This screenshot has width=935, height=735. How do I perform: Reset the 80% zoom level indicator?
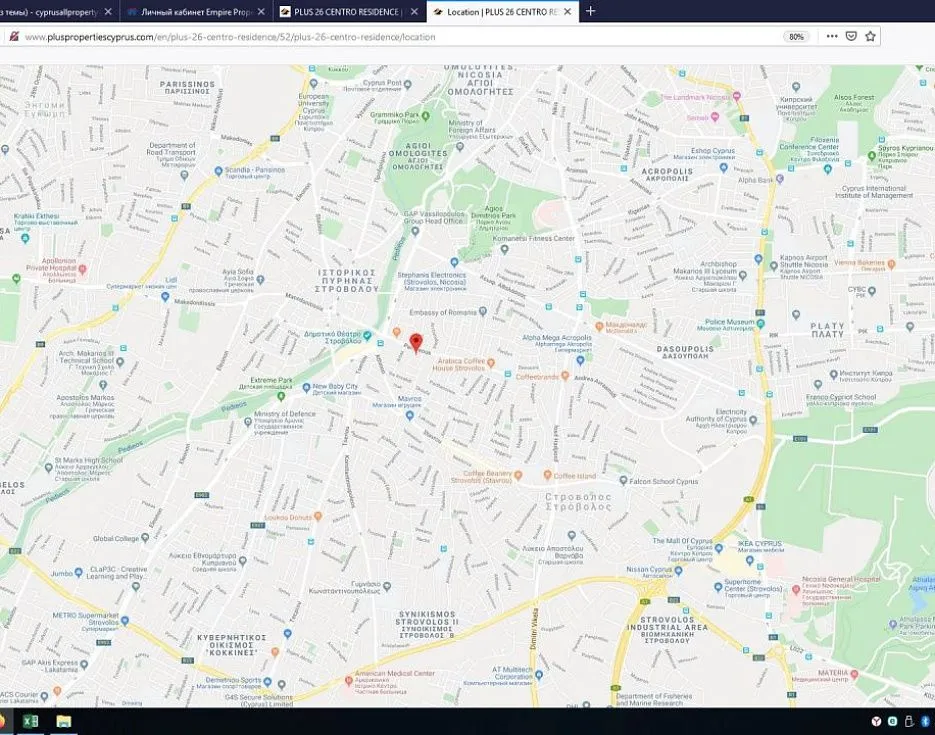796,37
